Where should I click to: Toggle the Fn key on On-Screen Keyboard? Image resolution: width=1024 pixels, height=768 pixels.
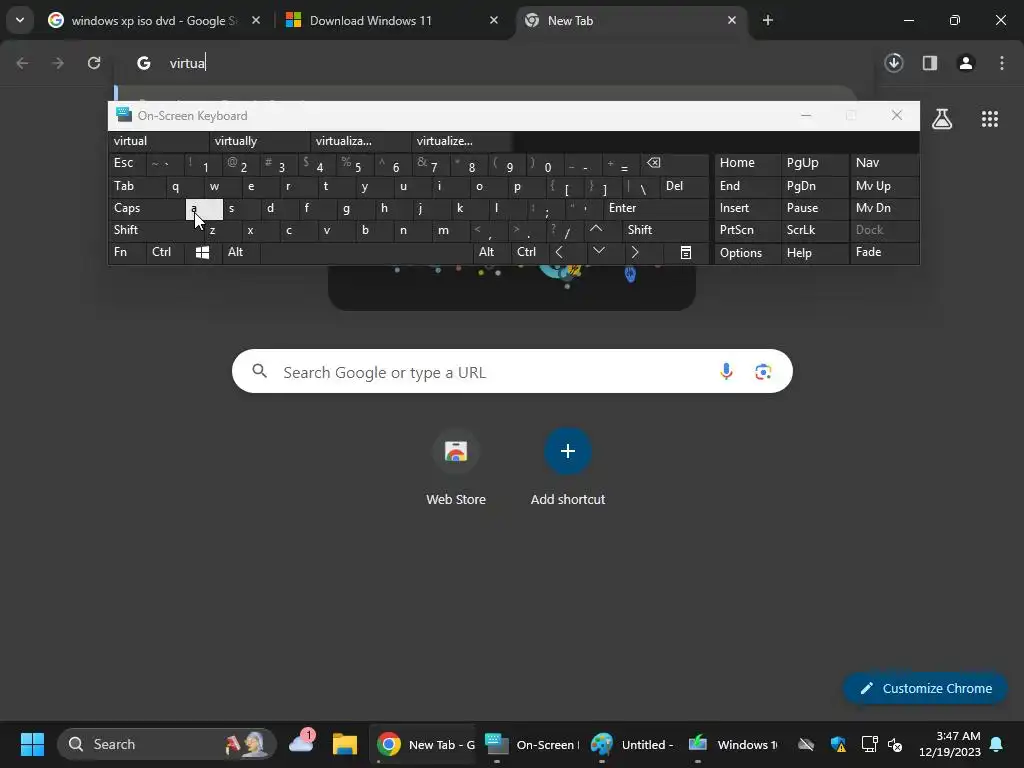click(127, 252)
